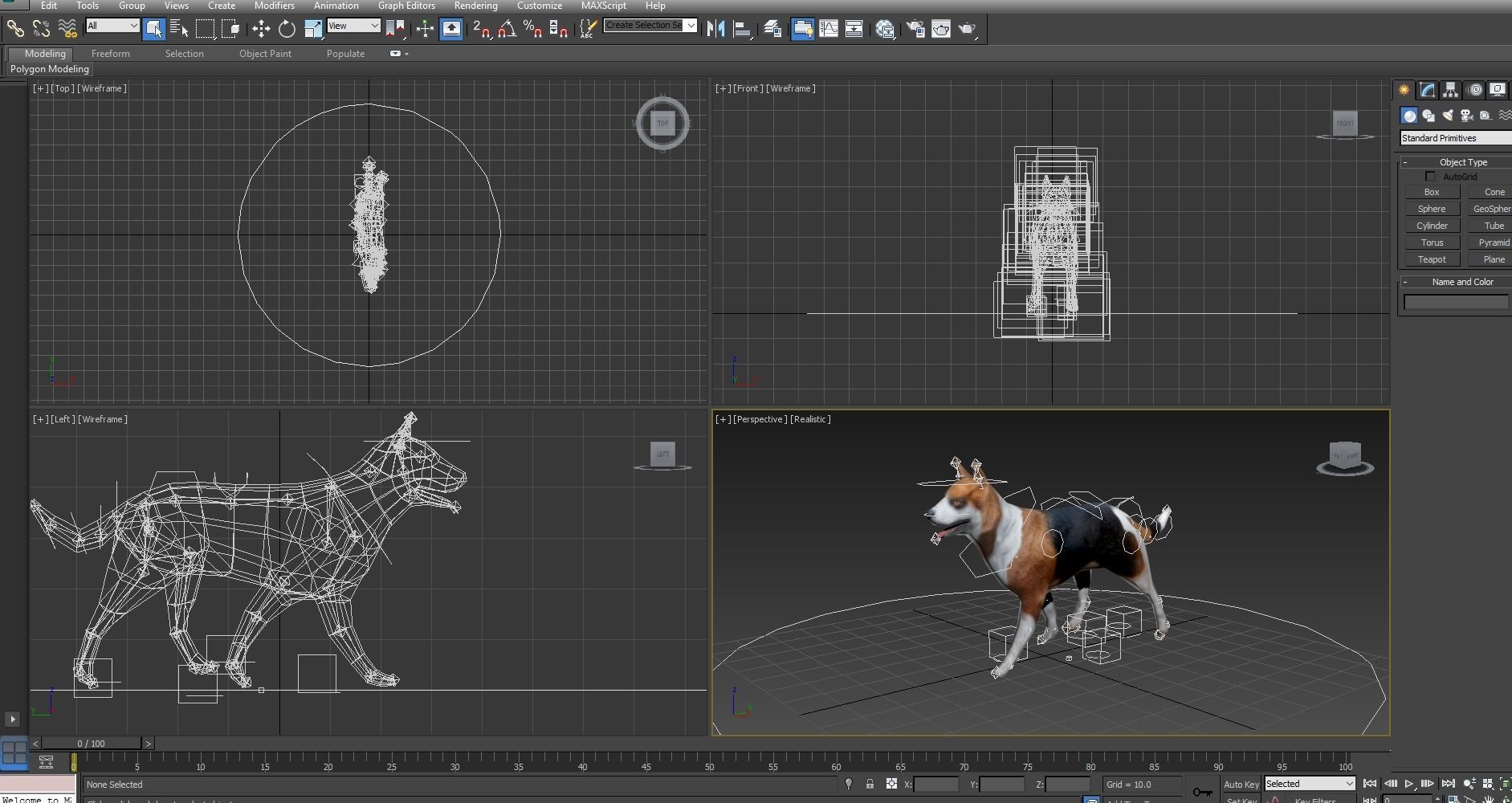
Task: Select the Shapes category icon
Action: [1428, 116]
